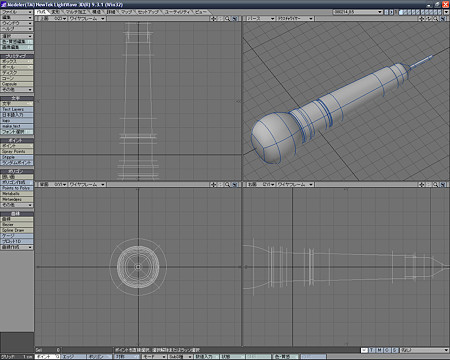Switch to the マップ tab
The image size is (450, 360).
pos(127,12)
